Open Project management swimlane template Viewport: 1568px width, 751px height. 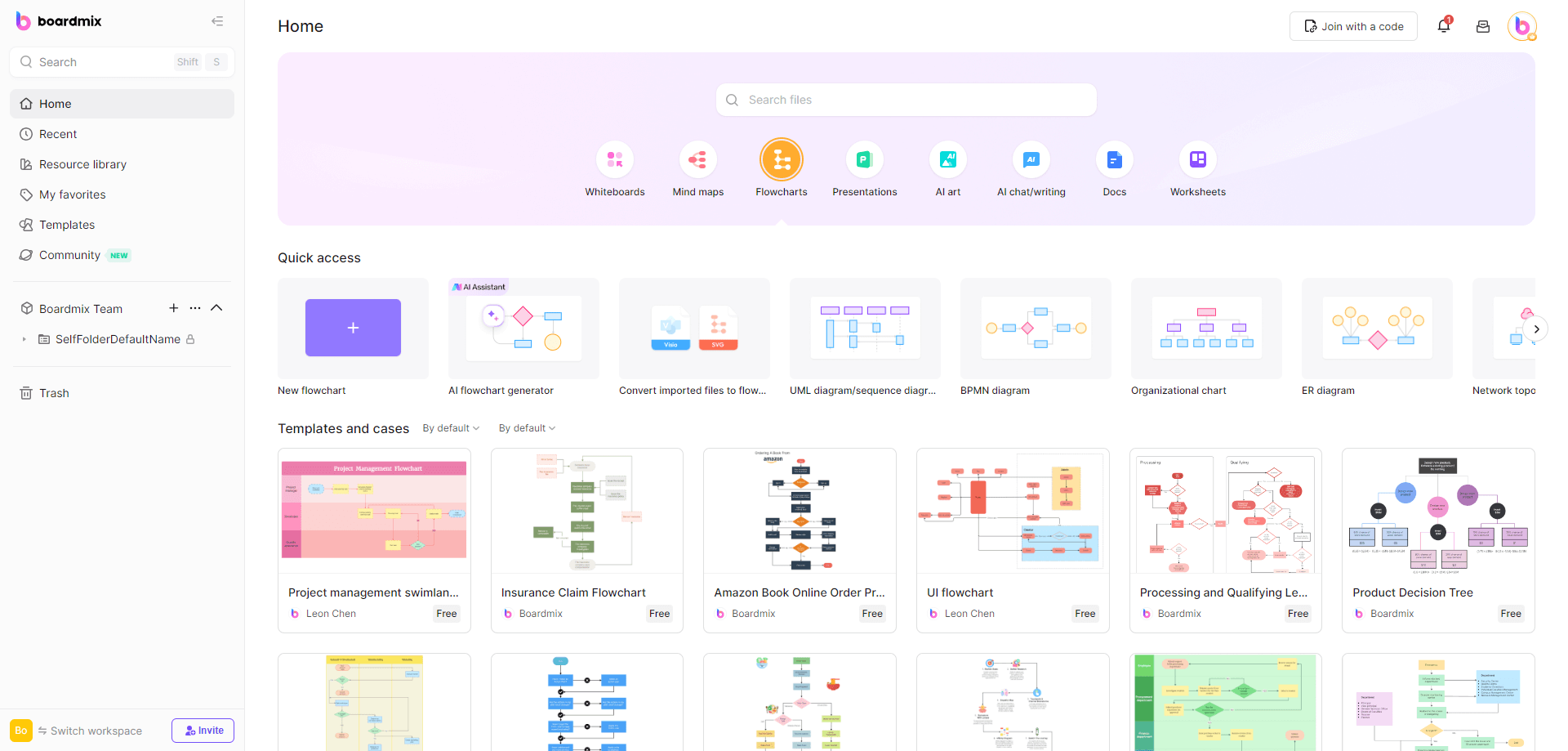click(374, 540)
